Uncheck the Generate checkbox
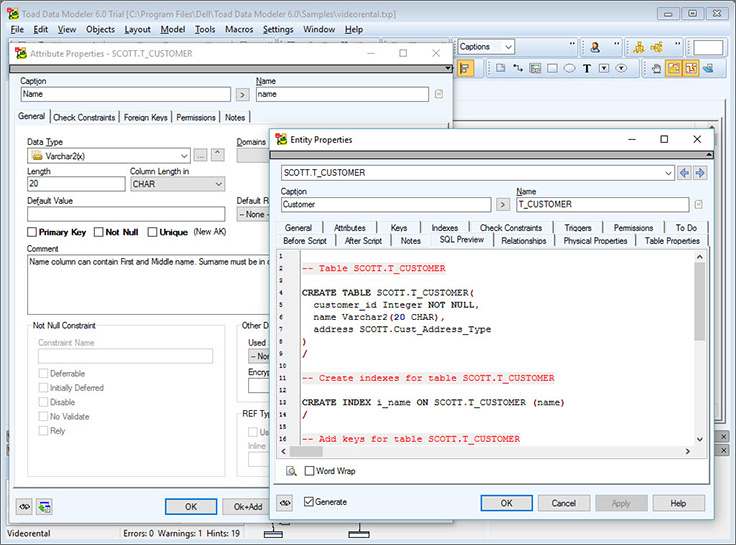 point(309,502)
